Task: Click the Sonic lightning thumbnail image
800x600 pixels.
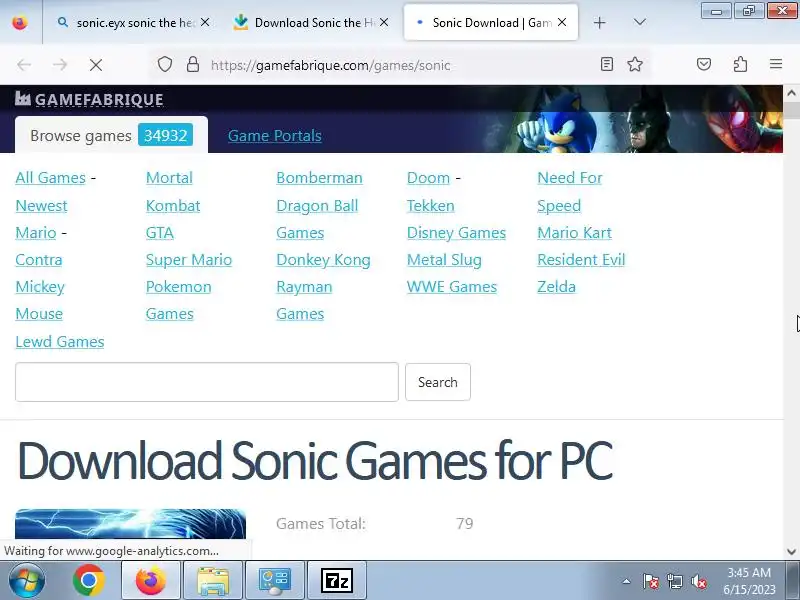Action: click(130, 523)
